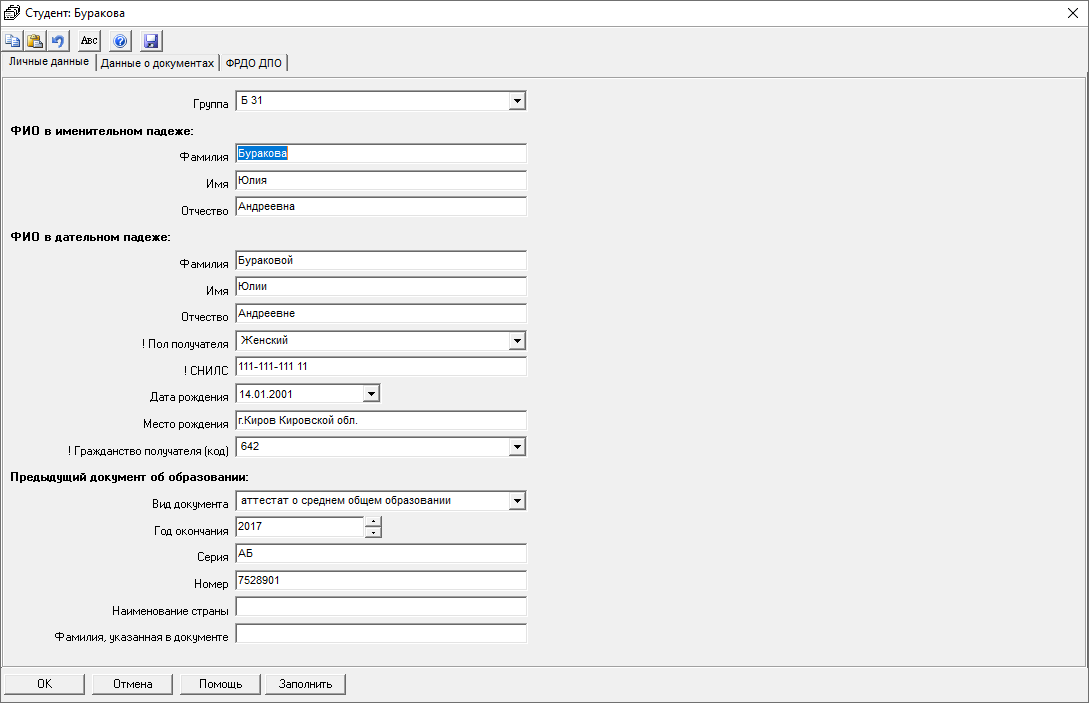
Task: Click the nominative Фамилия field with Буракова
Action: click(381, 154)
